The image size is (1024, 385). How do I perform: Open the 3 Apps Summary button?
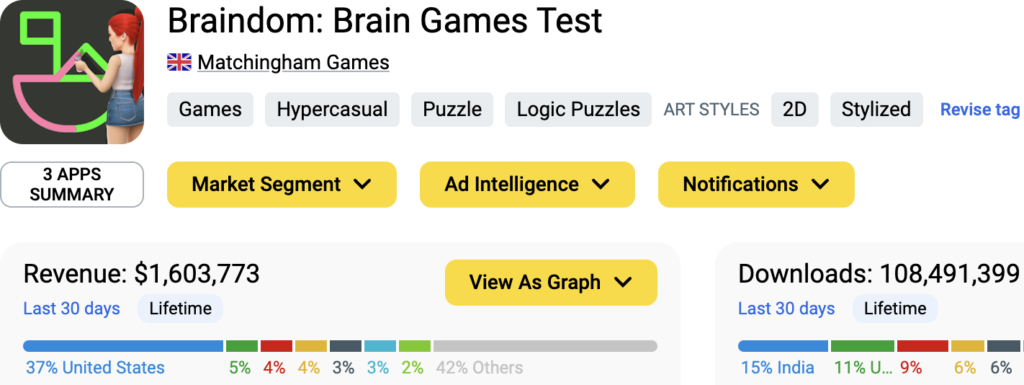click(x=72, y=185)
